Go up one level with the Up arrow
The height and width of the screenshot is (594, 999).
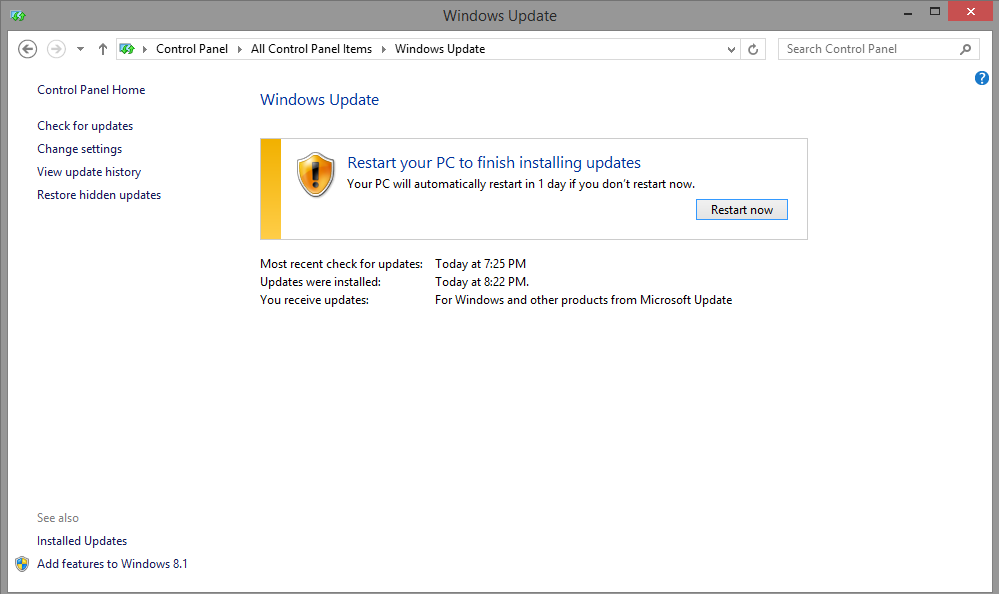tap(103, 49)
